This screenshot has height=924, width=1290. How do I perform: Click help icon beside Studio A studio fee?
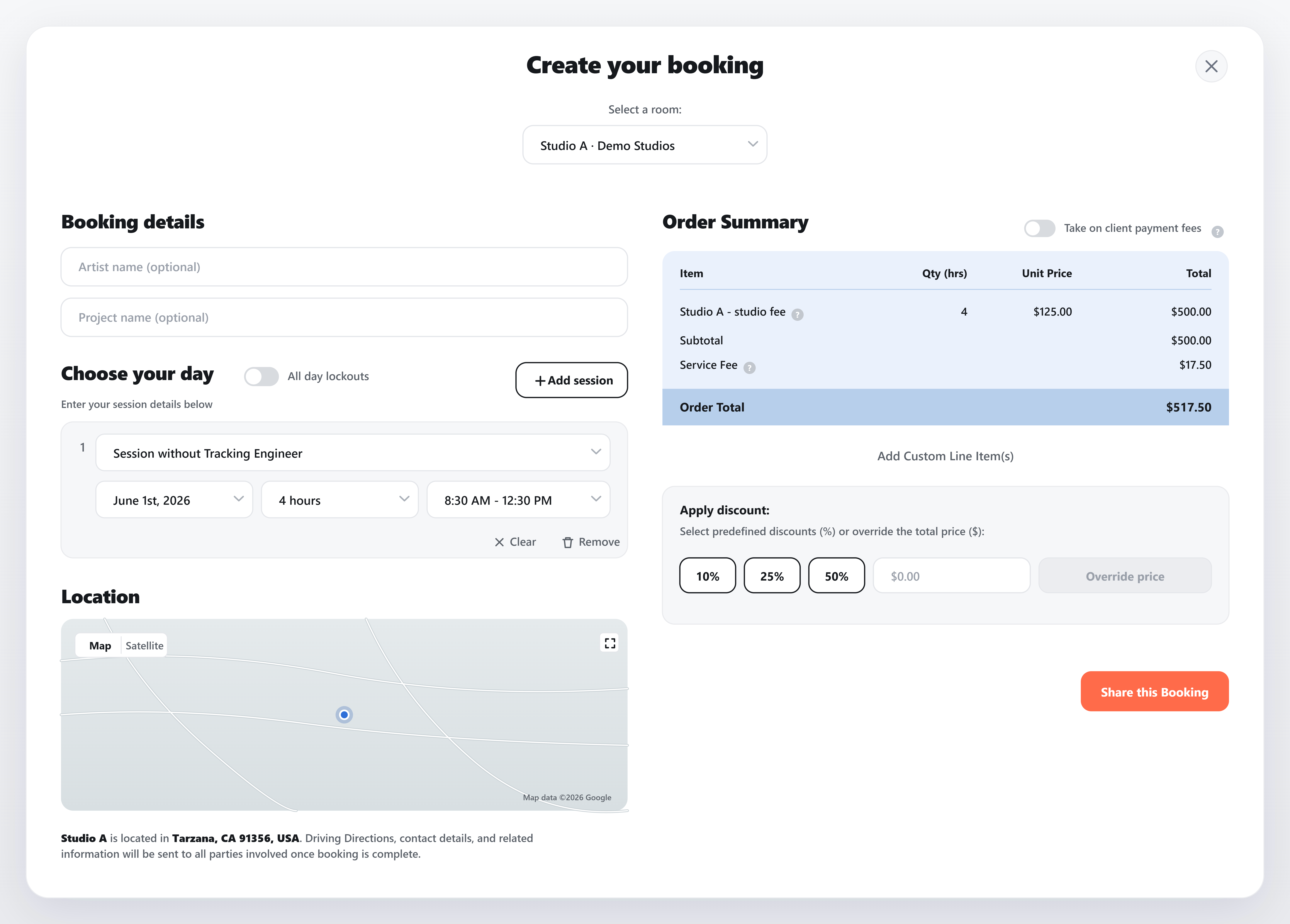pos(798,315)
